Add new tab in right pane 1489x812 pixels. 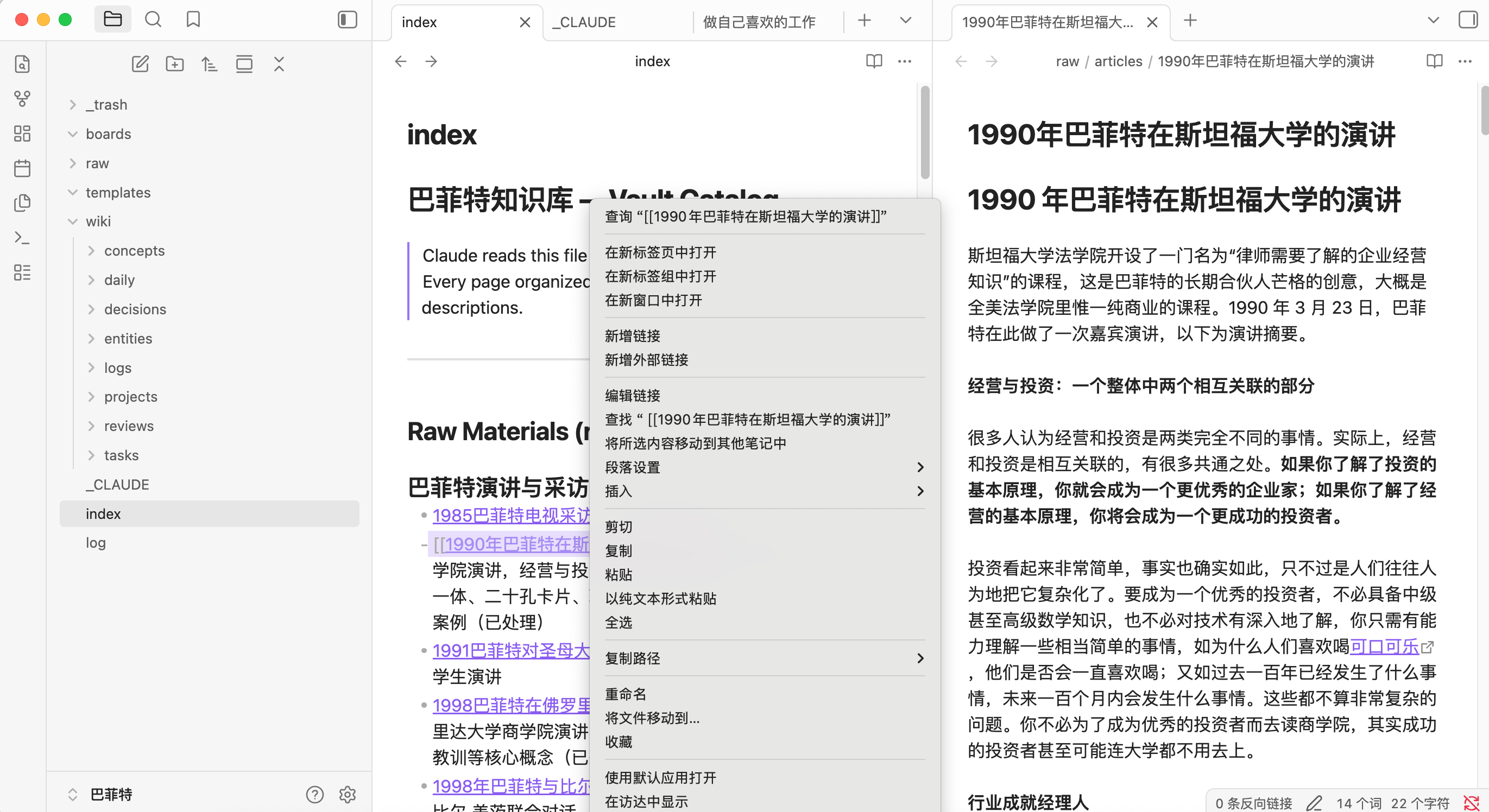(1190, 21)
